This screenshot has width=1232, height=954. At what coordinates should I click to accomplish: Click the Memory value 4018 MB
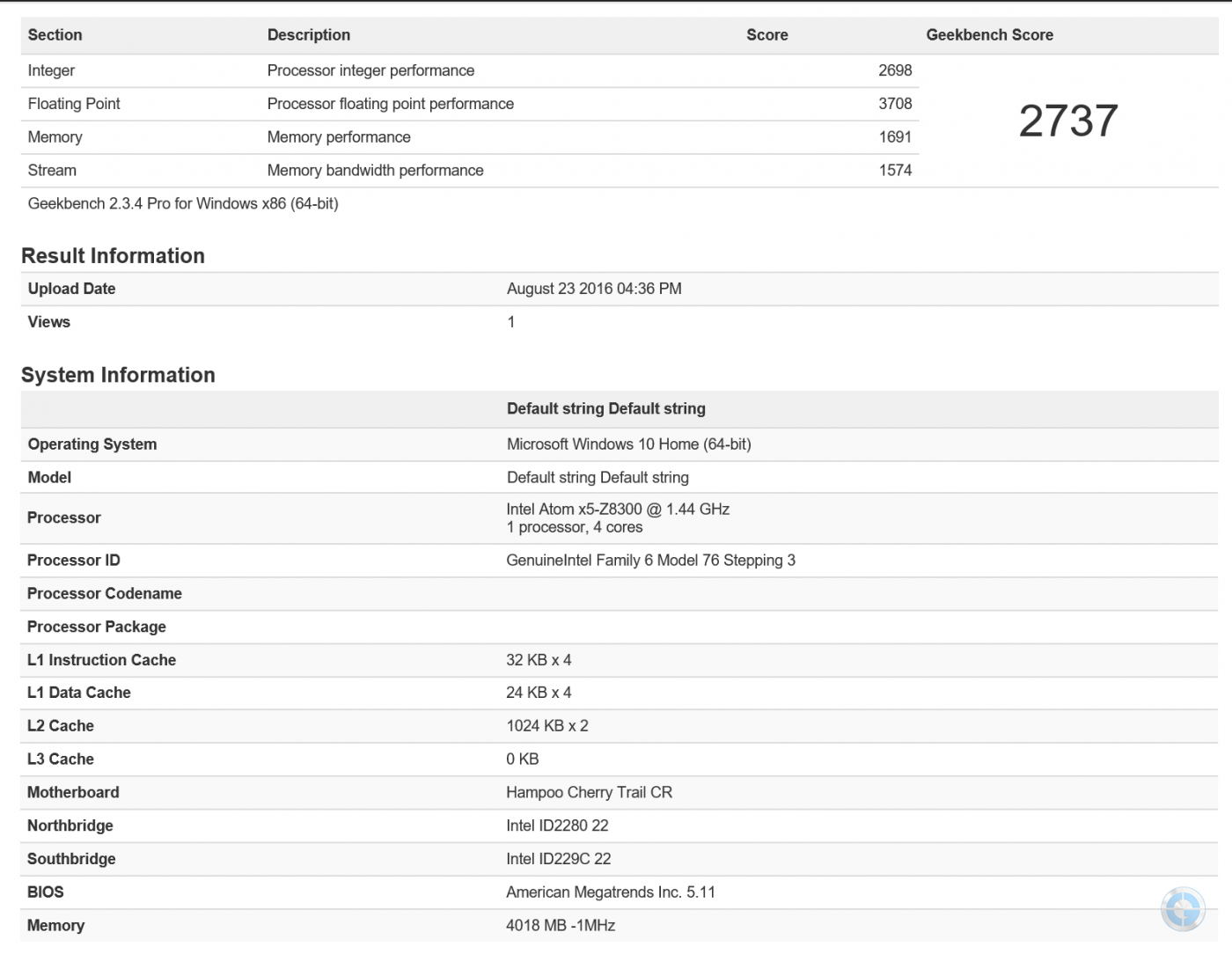click(x=561, y=926)
